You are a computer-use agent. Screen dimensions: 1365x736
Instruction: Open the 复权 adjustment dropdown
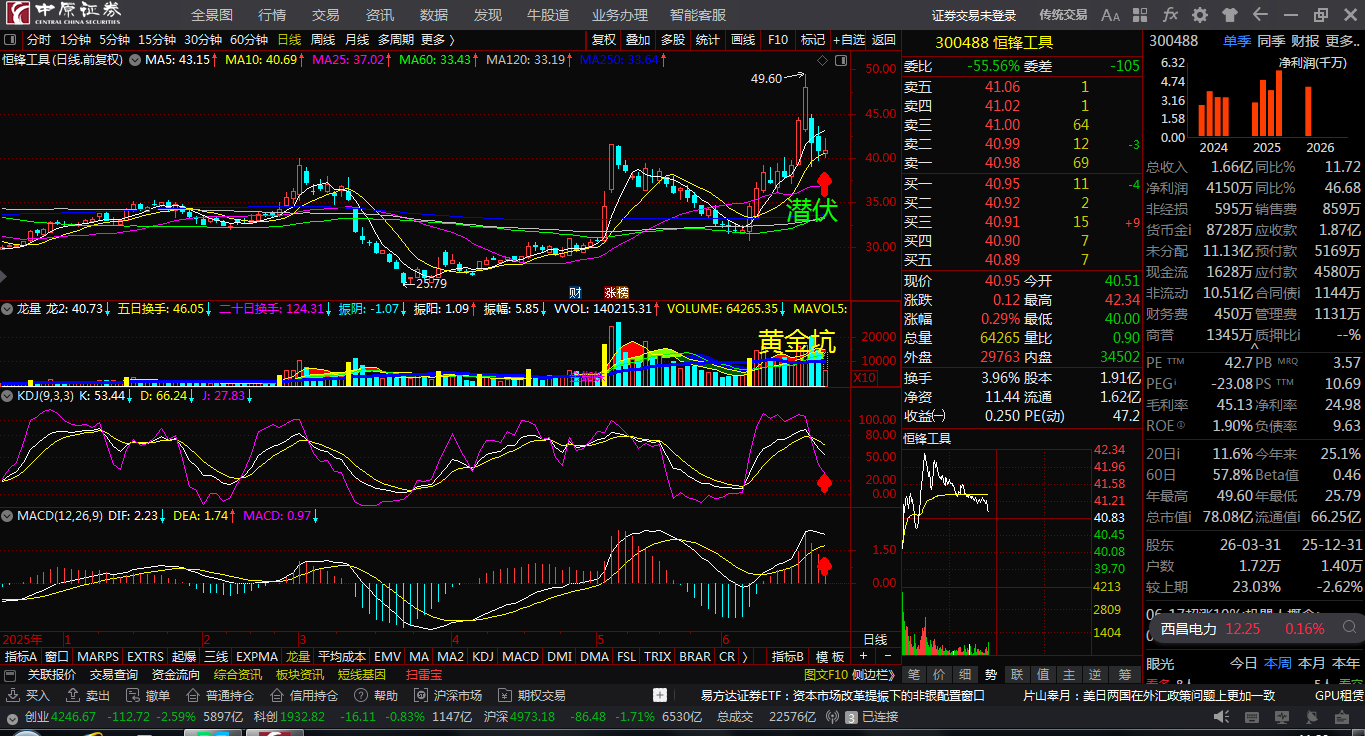[604, 40]
